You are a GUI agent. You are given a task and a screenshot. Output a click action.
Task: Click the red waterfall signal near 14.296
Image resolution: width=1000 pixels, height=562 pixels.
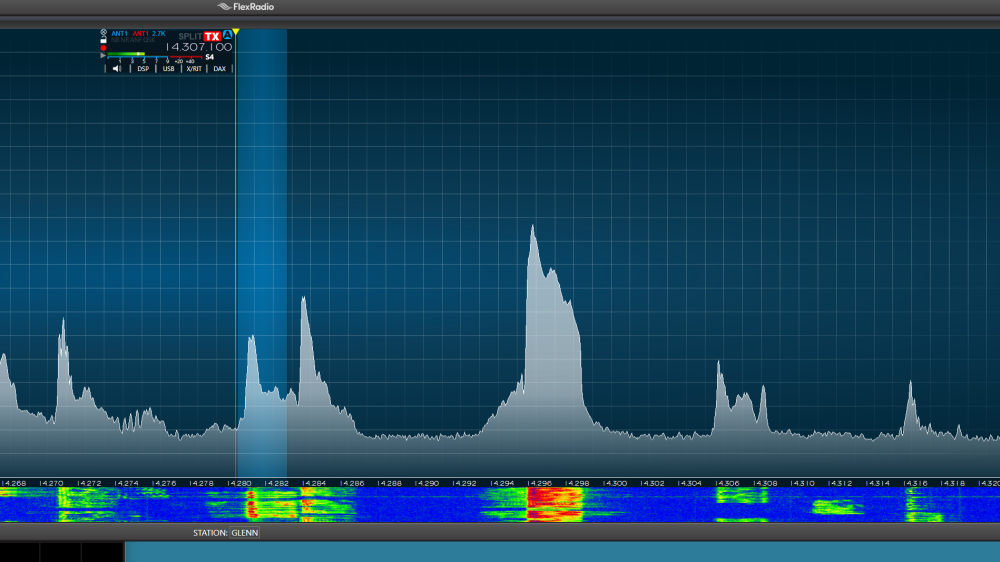click(x=554, y=505)
